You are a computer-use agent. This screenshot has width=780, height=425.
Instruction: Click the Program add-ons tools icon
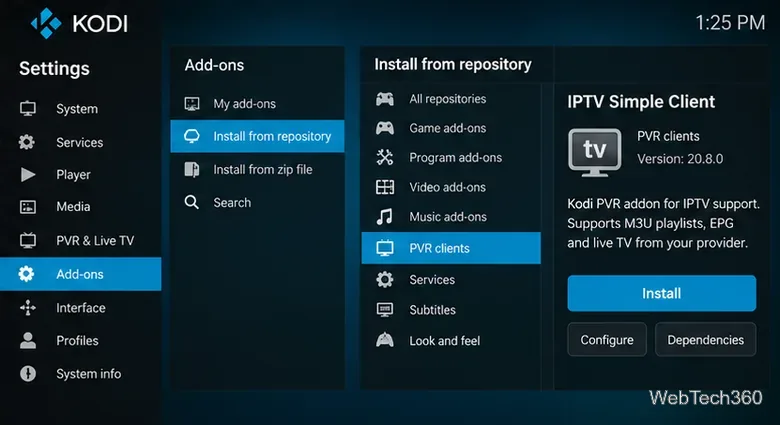(385, 157)
